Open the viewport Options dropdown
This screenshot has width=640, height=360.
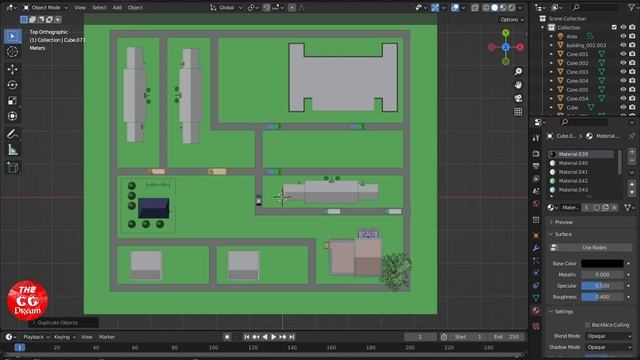[x=512, y=20]
